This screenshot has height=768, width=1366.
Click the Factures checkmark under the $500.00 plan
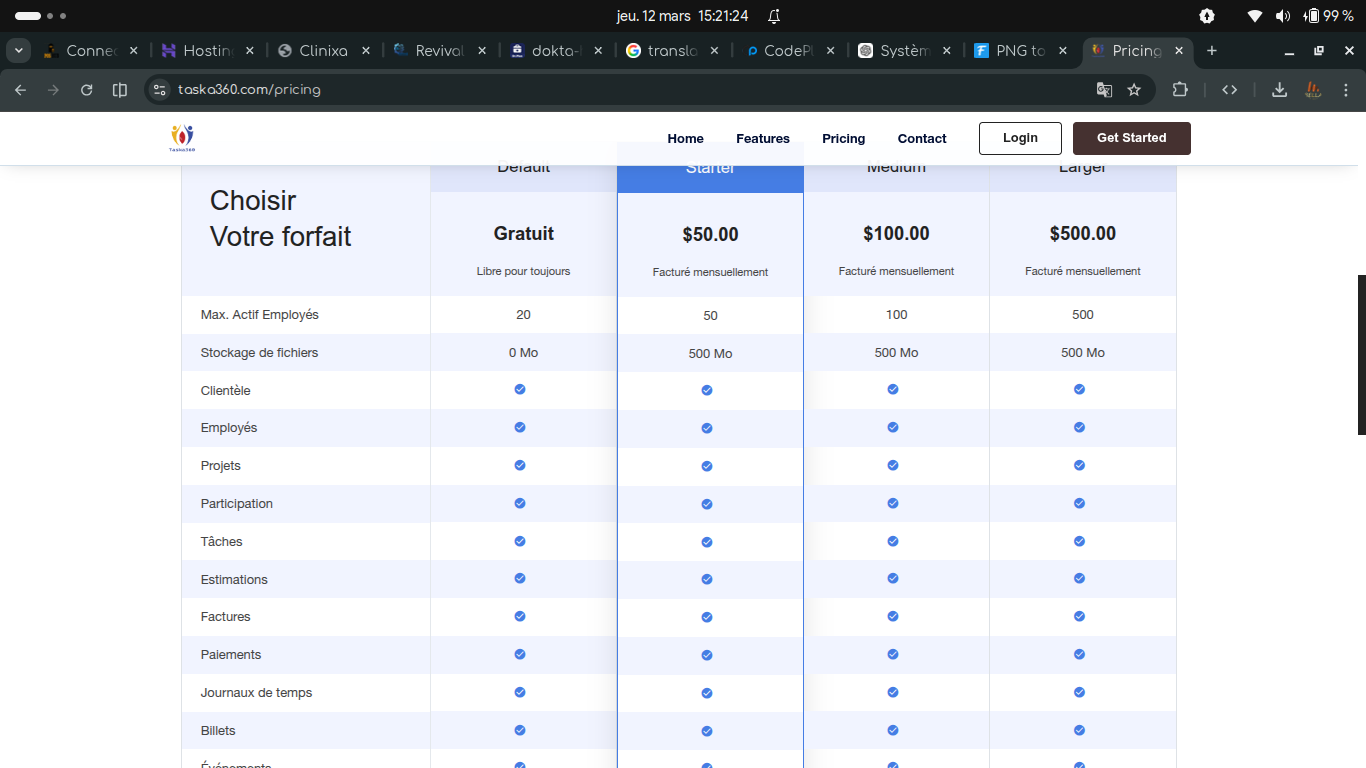click(x=1079, y=616)
